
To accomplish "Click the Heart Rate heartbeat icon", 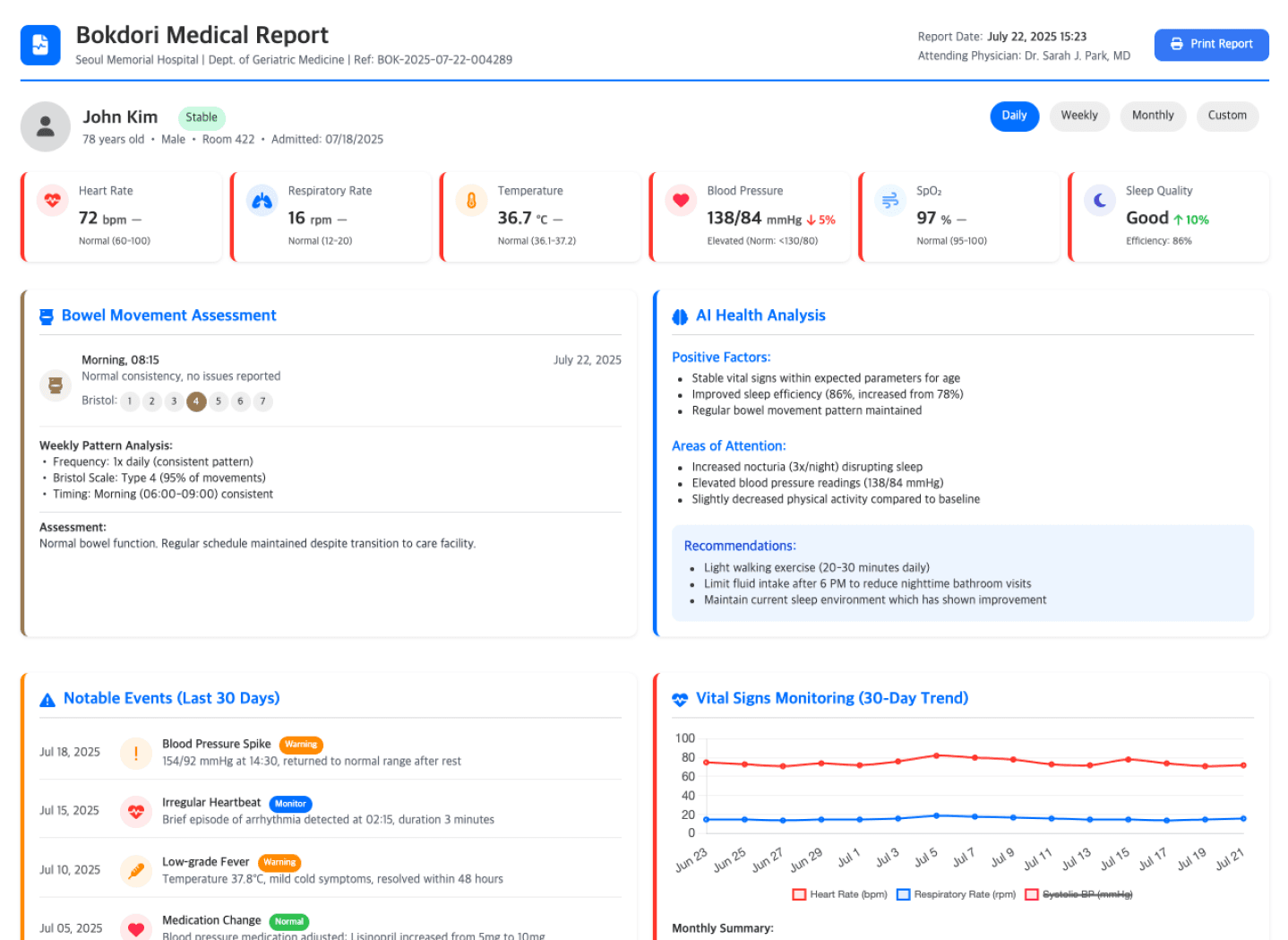I will pos(53,200).
